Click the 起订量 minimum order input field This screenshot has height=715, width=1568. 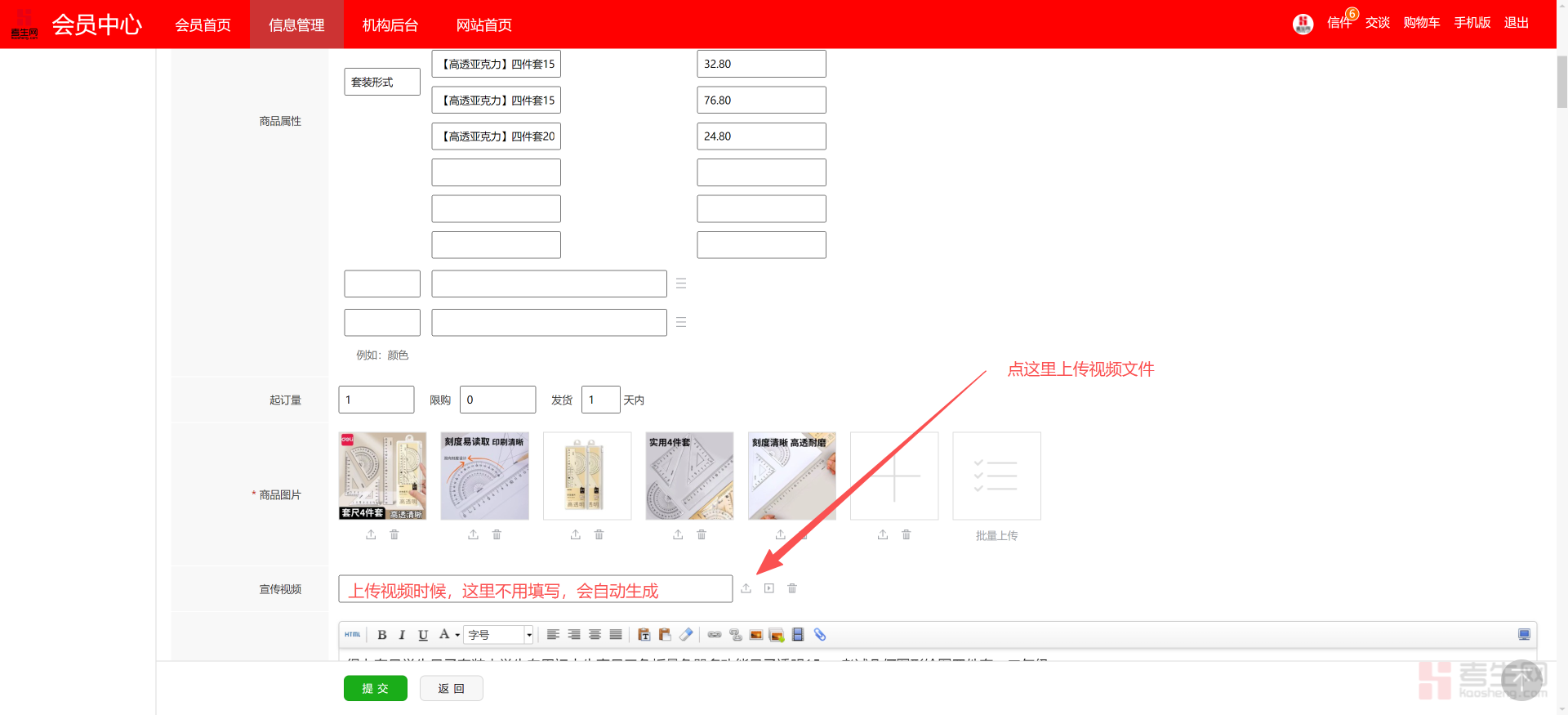pyautogui.click(x=376, y=400)
